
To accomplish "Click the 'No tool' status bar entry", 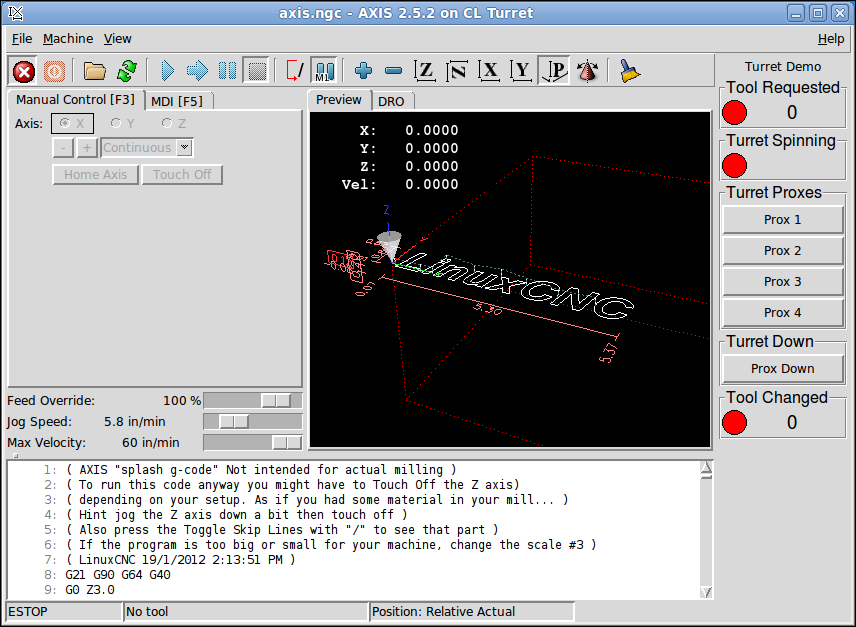I will pos(246,612).
